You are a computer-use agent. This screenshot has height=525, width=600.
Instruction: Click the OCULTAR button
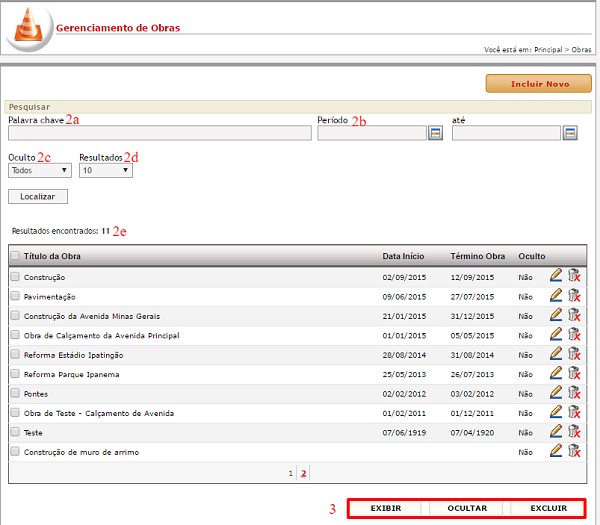coord(467,508)
